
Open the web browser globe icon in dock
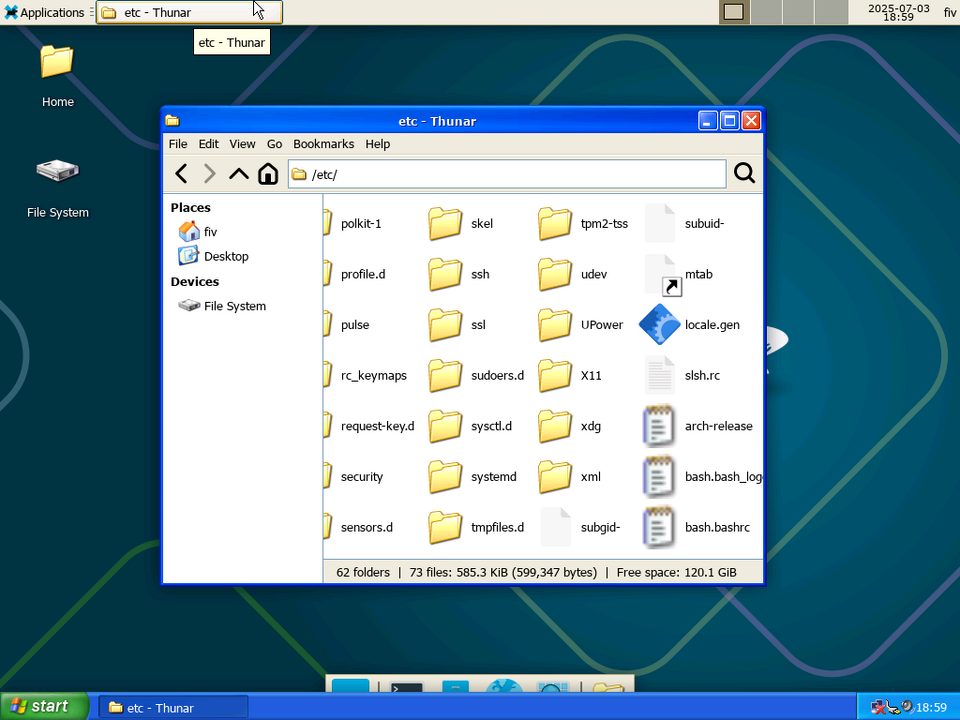point(503,689)
